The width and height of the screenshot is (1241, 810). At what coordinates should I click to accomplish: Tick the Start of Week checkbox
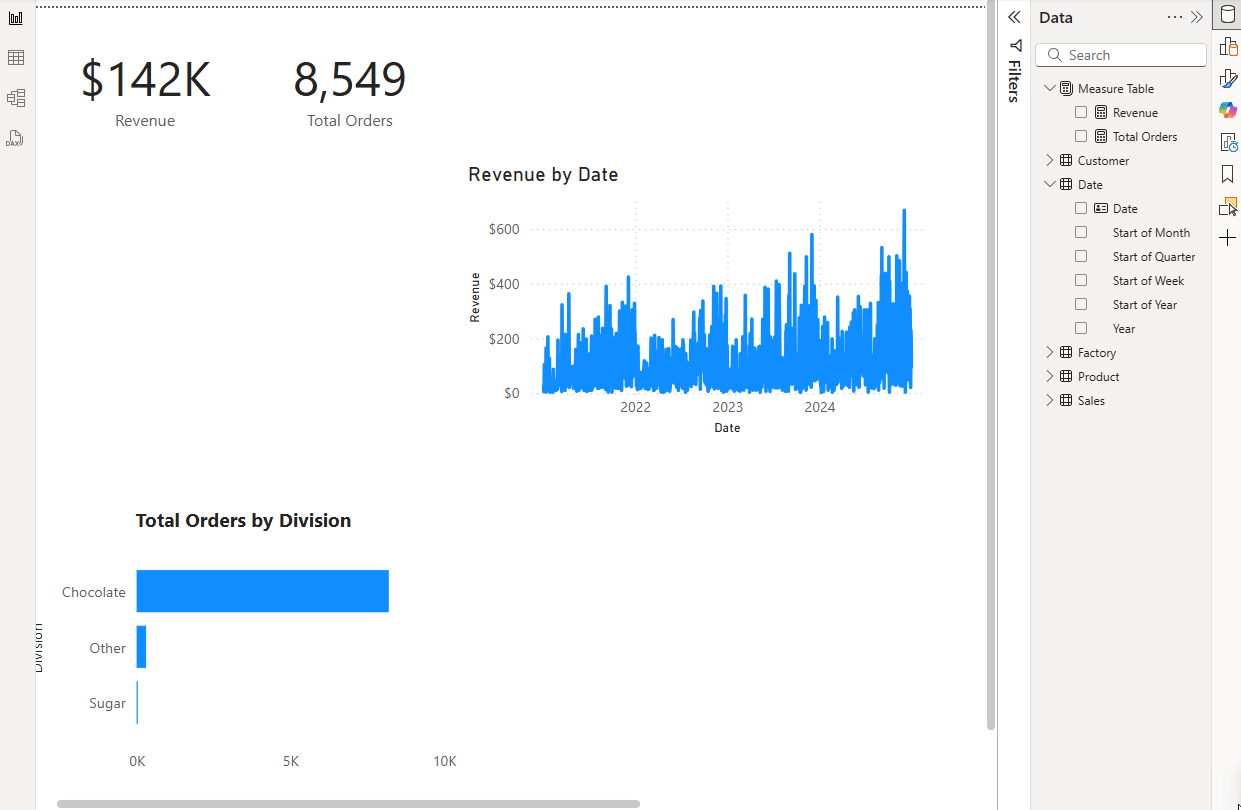click(1081, 281)
